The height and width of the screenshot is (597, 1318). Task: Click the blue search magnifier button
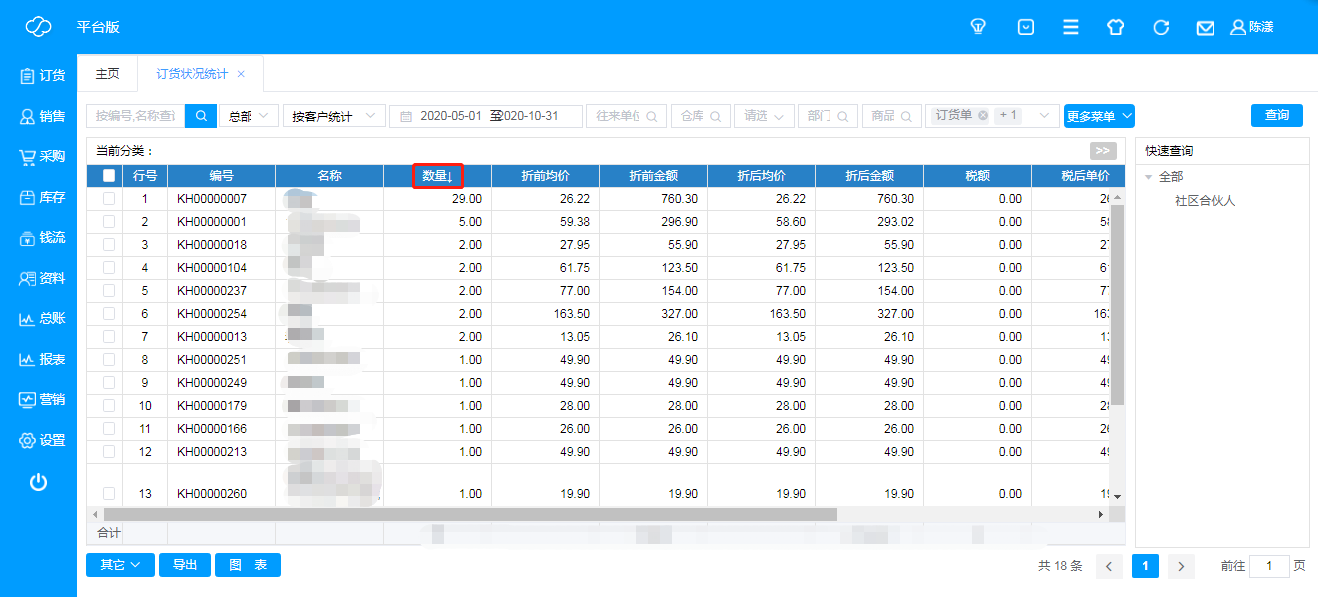[x=201, y=116]
